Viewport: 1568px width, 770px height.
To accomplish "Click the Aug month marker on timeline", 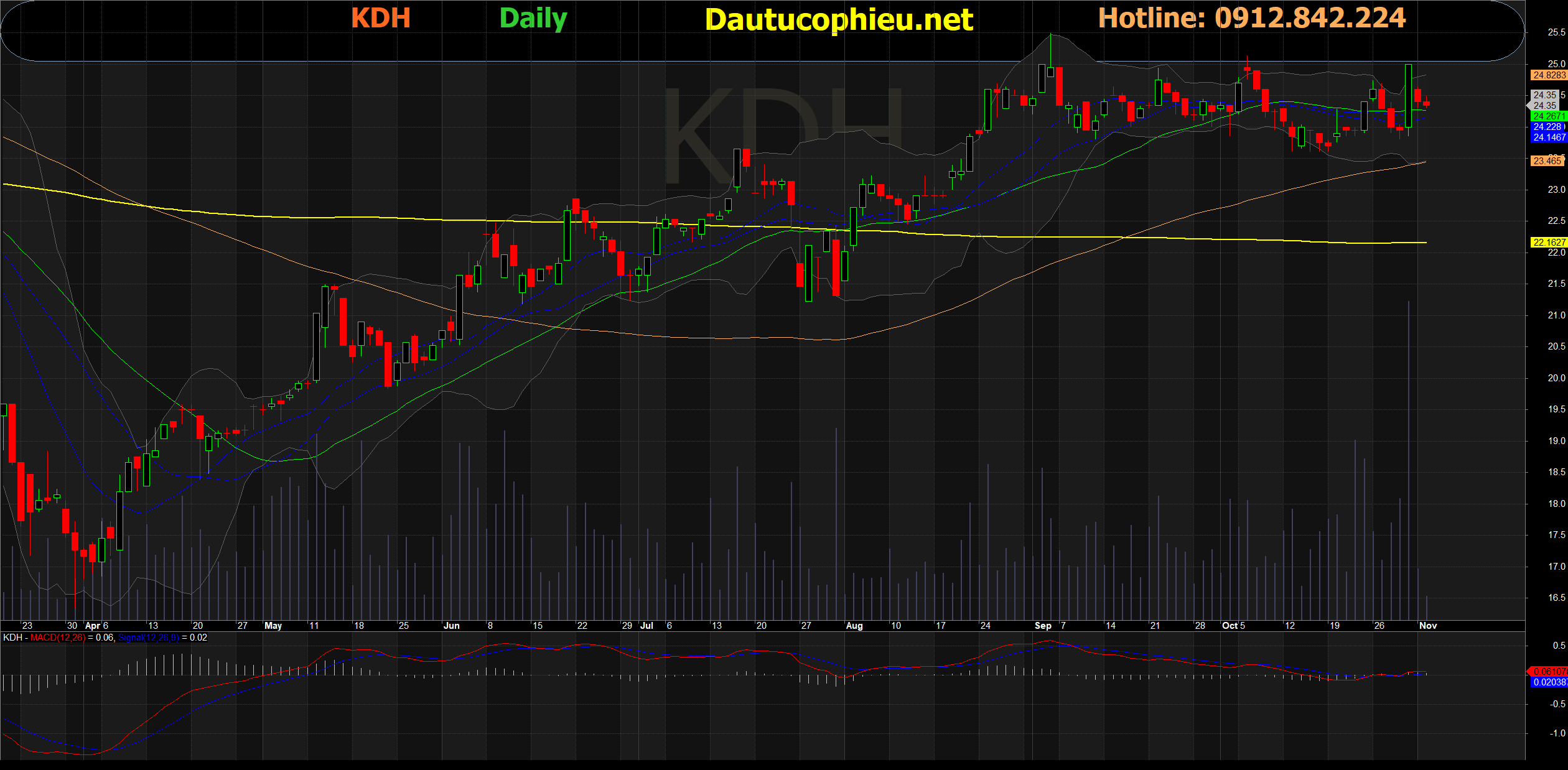I will tap(854, 626).
